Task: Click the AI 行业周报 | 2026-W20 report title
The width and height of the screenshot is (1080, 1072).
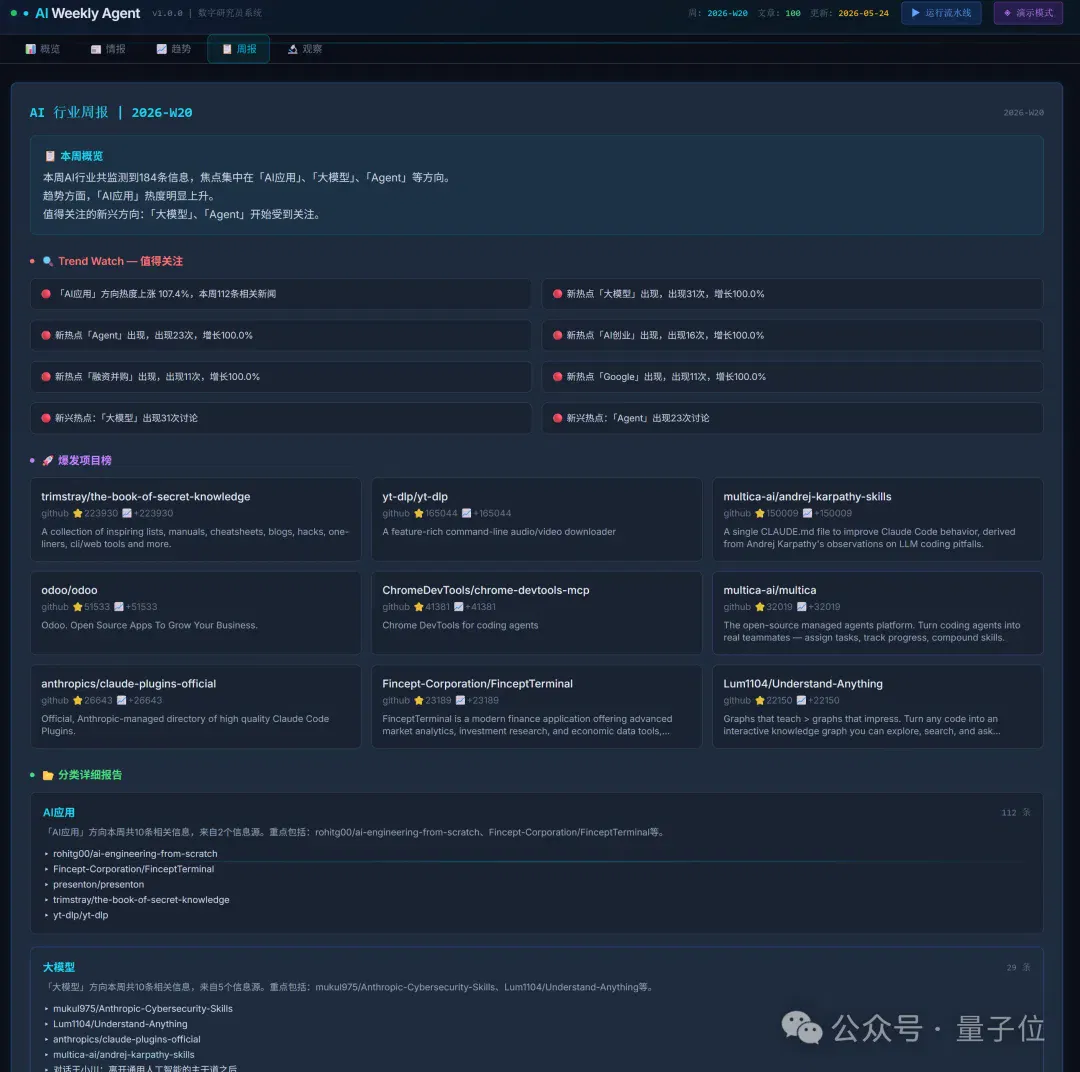Action: pos(111,112)
